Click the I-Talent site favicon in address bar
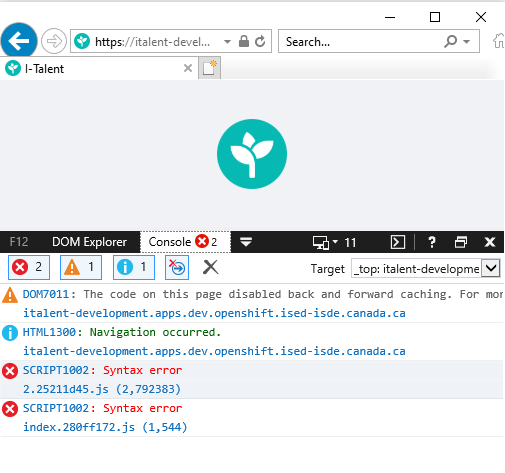The image size is (505, 473). 82,41
